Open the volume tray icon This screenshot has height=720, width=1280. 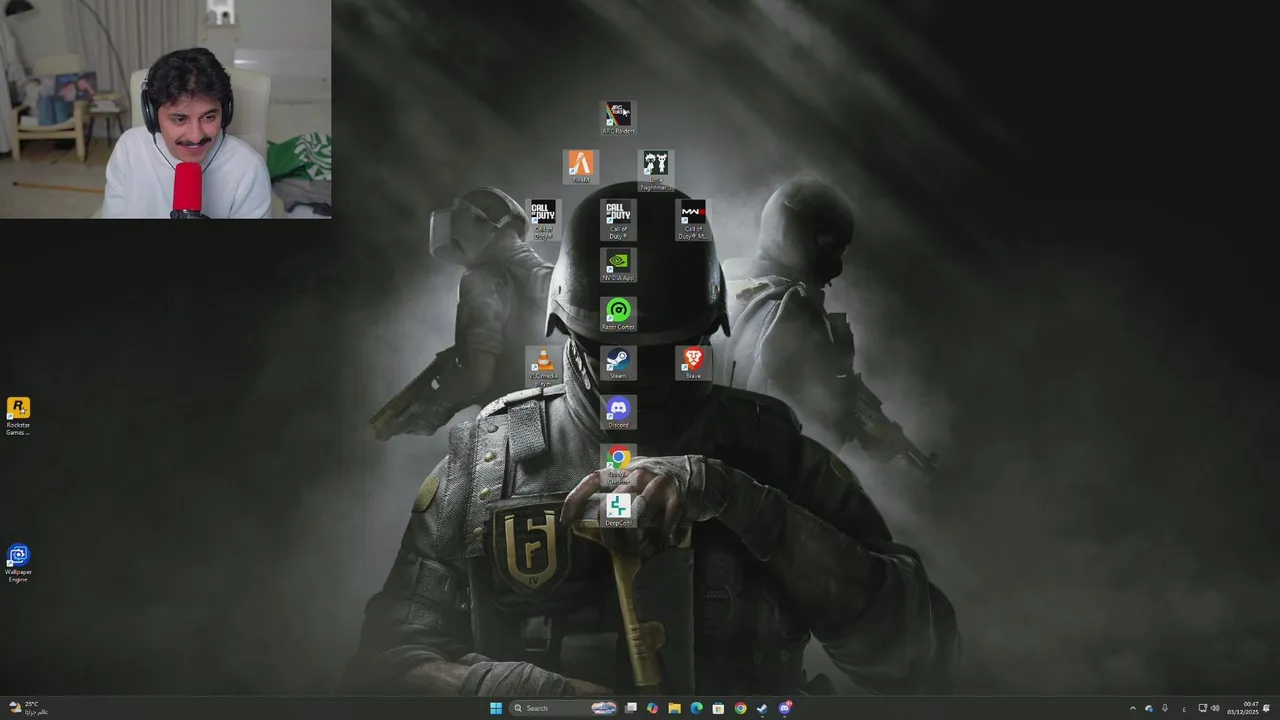tap(1215, 708)
